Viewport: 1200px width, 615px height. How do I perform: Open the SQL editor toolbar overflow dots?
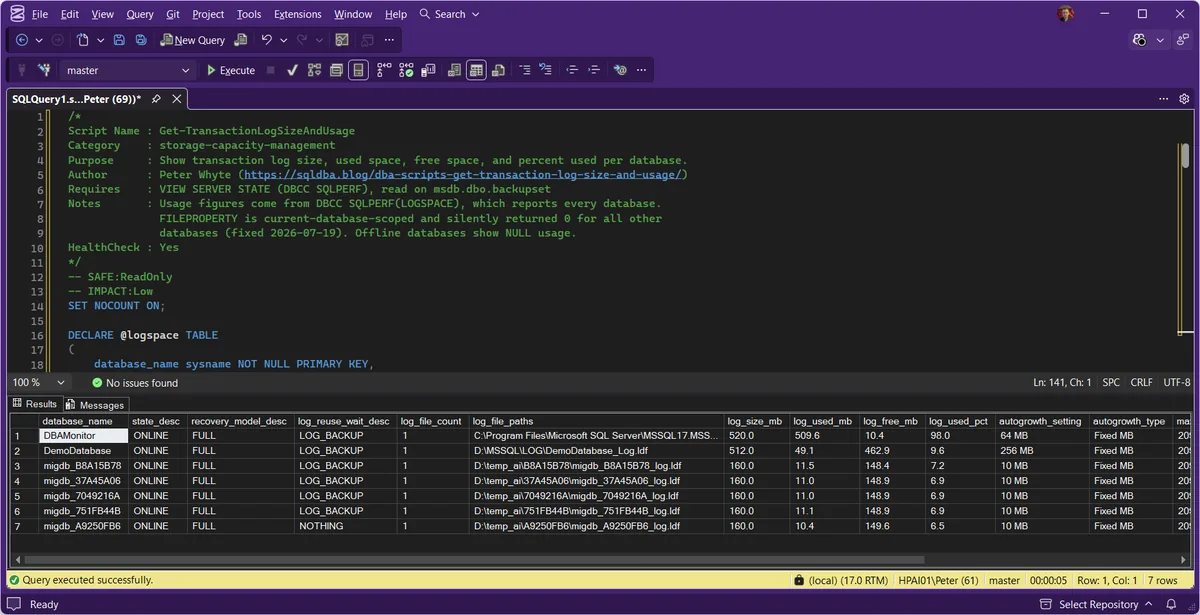pos(642,70)
